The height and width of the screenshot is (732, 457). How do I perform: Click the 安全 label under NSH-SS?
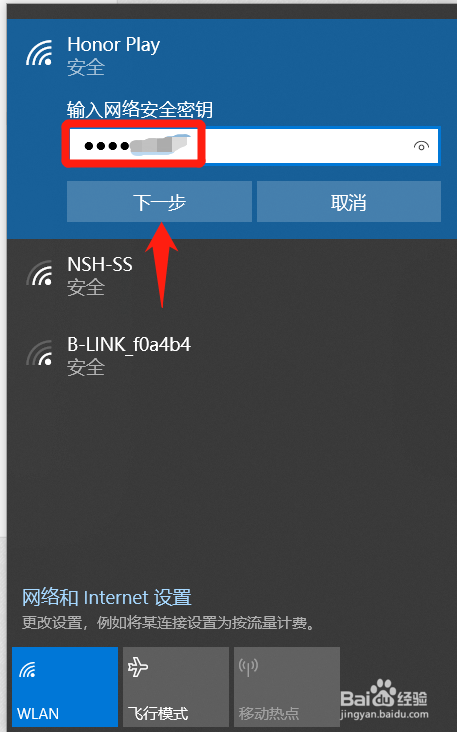86,287
